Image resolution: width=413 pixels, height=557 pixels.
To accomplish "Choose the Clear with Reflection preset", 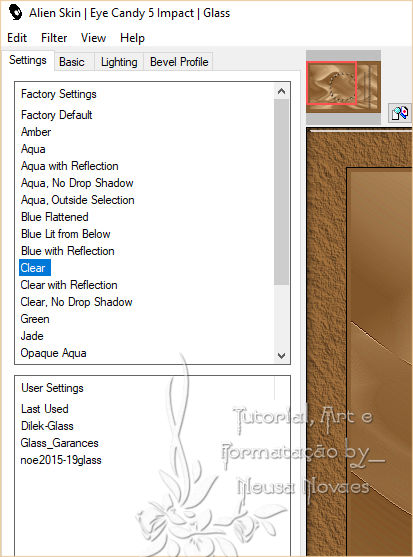I will coord(69,285).
